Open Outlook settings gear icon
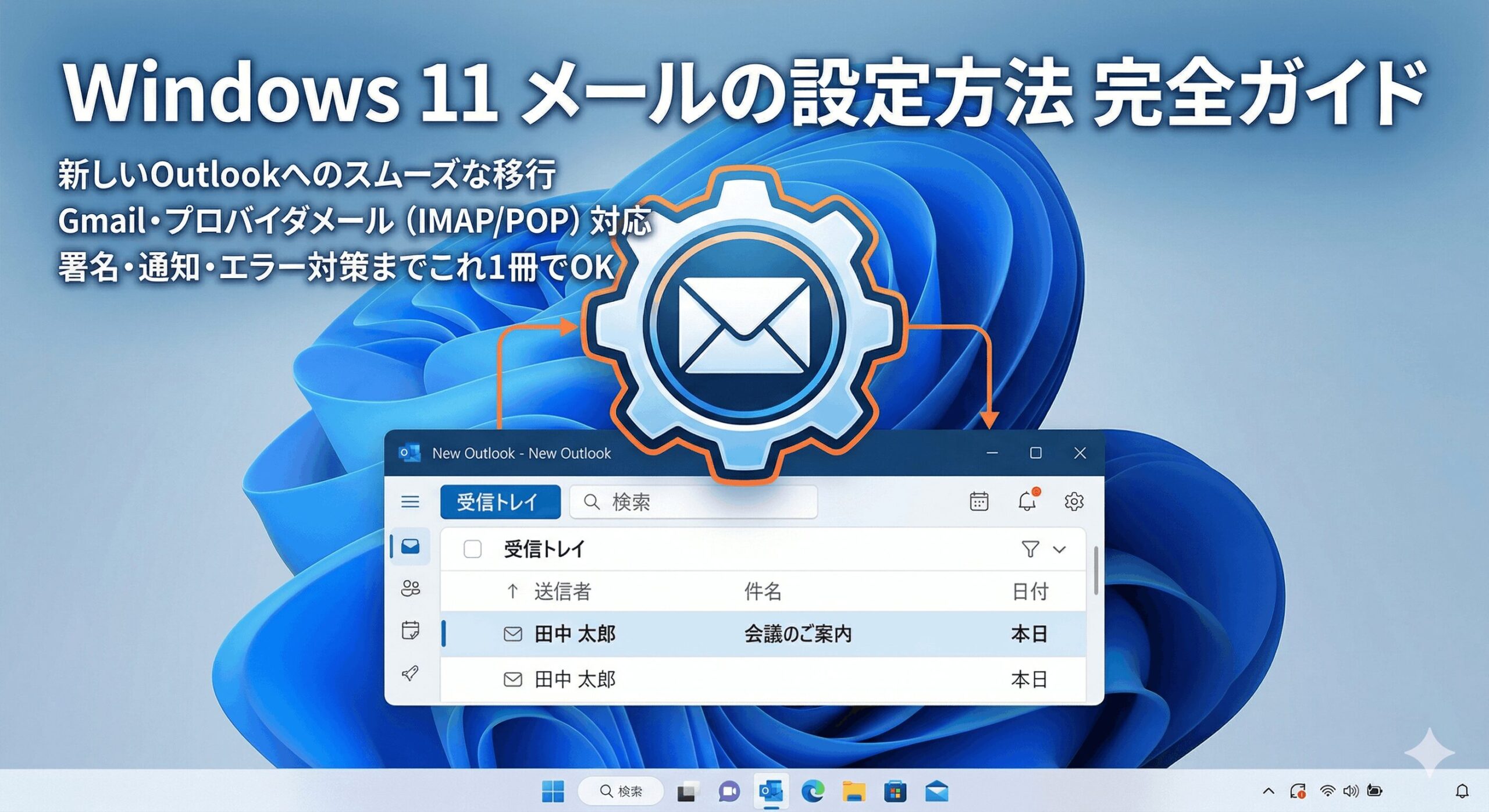Viewport: 1489px width, 812px height. coord(1074,501)
